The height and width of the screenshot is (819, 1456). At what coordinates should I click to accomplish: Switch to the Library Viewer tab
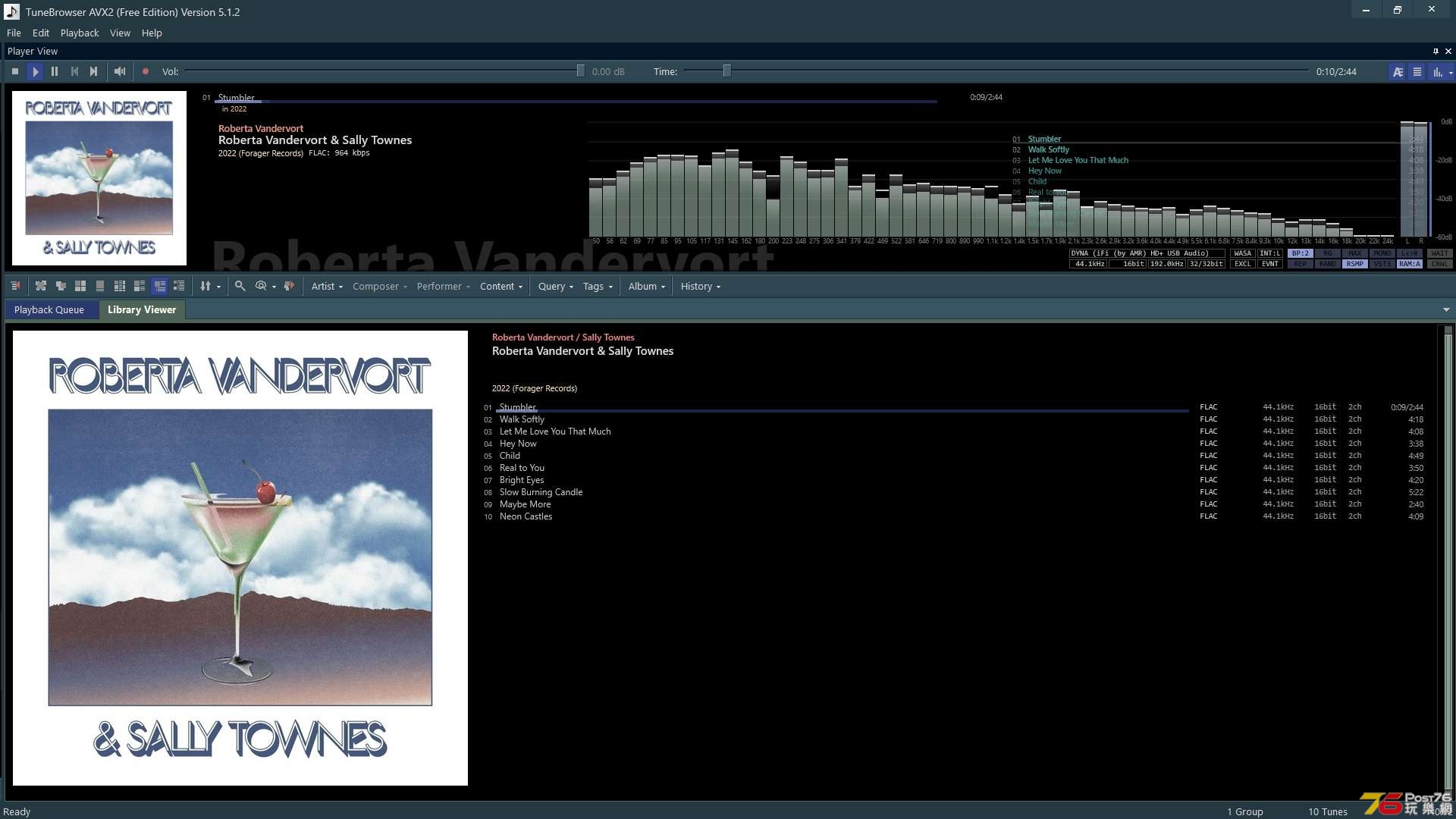pyautogui.click(x=142, y=309)
